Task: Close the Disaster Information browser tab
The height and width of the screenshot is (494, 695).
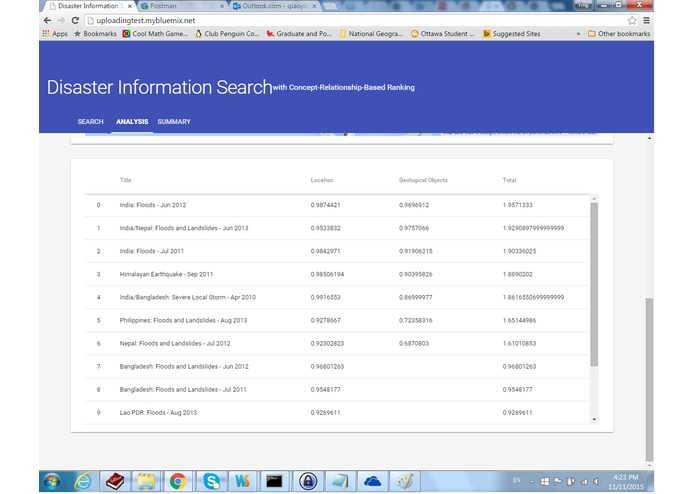Action: (129, 6)
